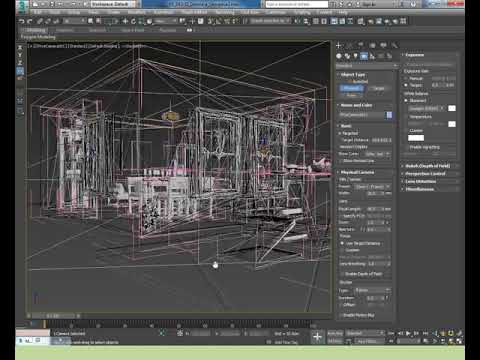480x360 pixels.
Task: Open the Render Setup icon
Action: [x=371, y=21]
